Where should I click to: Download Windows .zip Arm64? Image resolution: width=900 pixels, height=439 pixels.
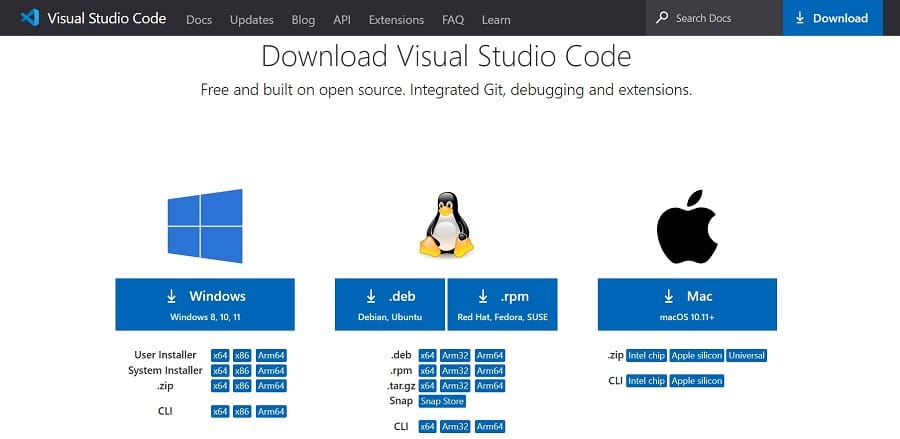271,386
